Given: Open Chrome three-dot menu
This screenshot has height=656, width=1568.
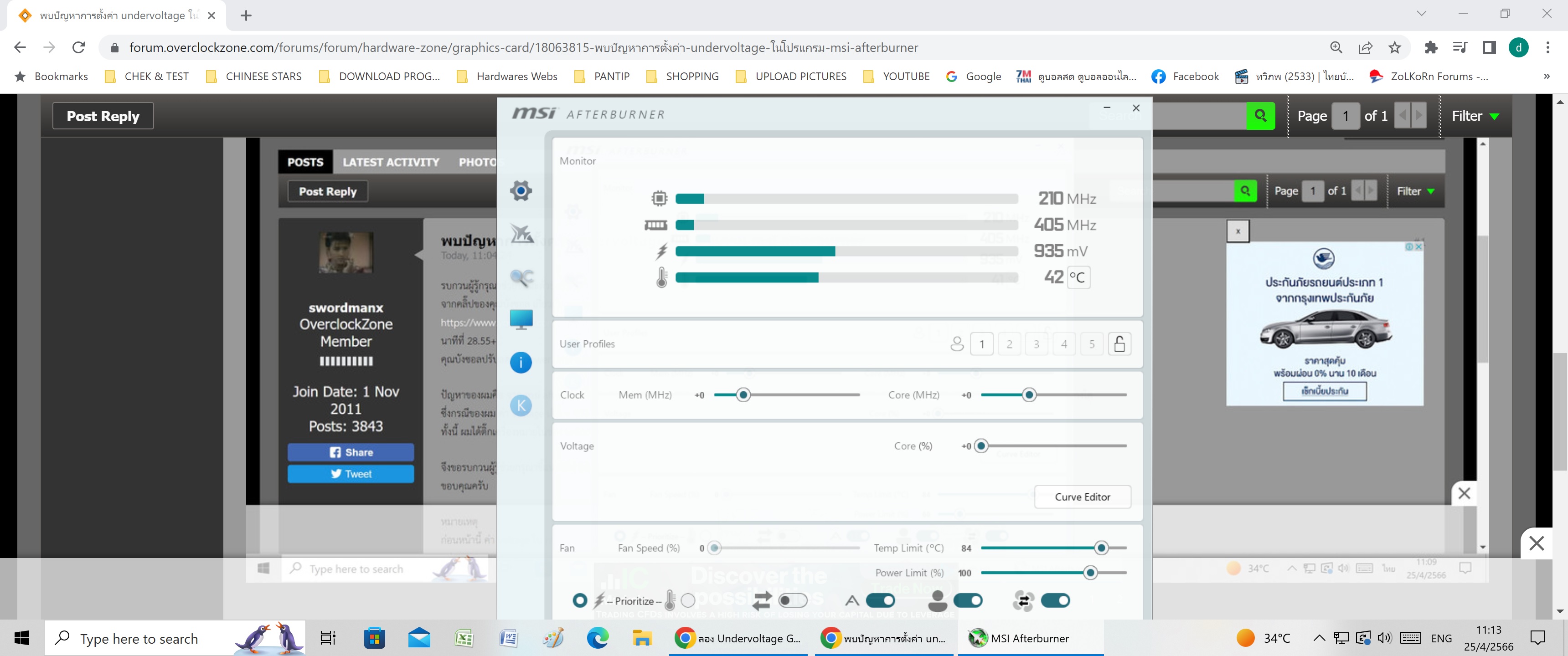Looking at the screenshot, I should coord(1548,47).
